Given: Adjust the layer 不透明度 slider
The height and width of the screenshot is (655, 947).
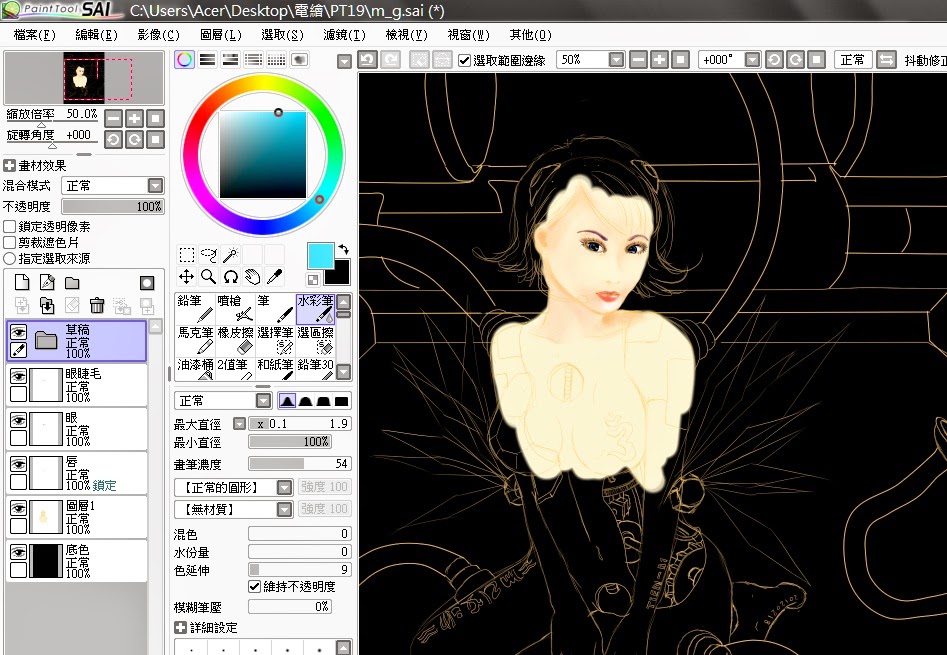Looking at the screenshot, I should (x=113, y=206).
